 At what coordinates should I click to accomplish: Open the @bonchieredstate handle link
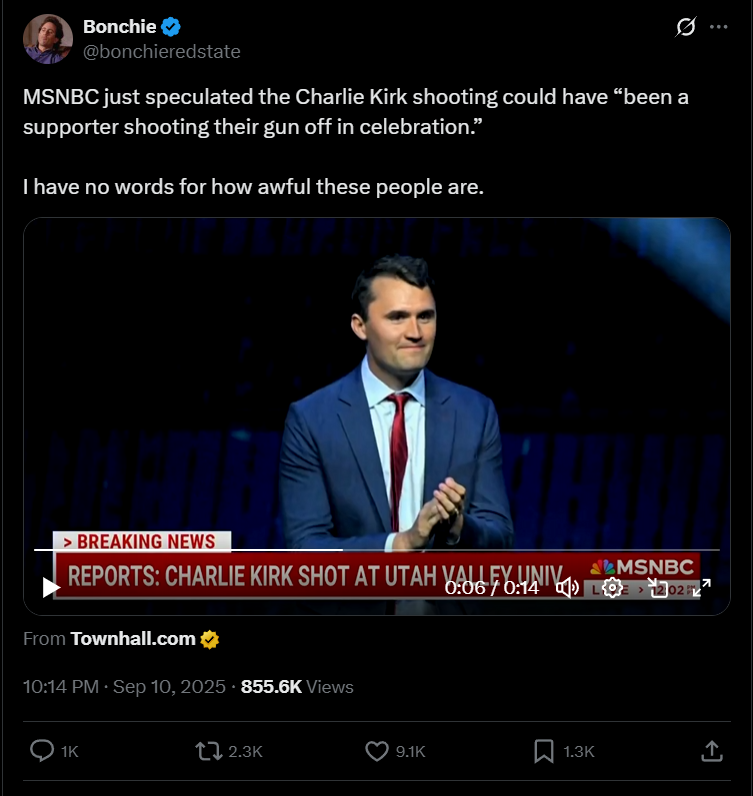(161, 52)
